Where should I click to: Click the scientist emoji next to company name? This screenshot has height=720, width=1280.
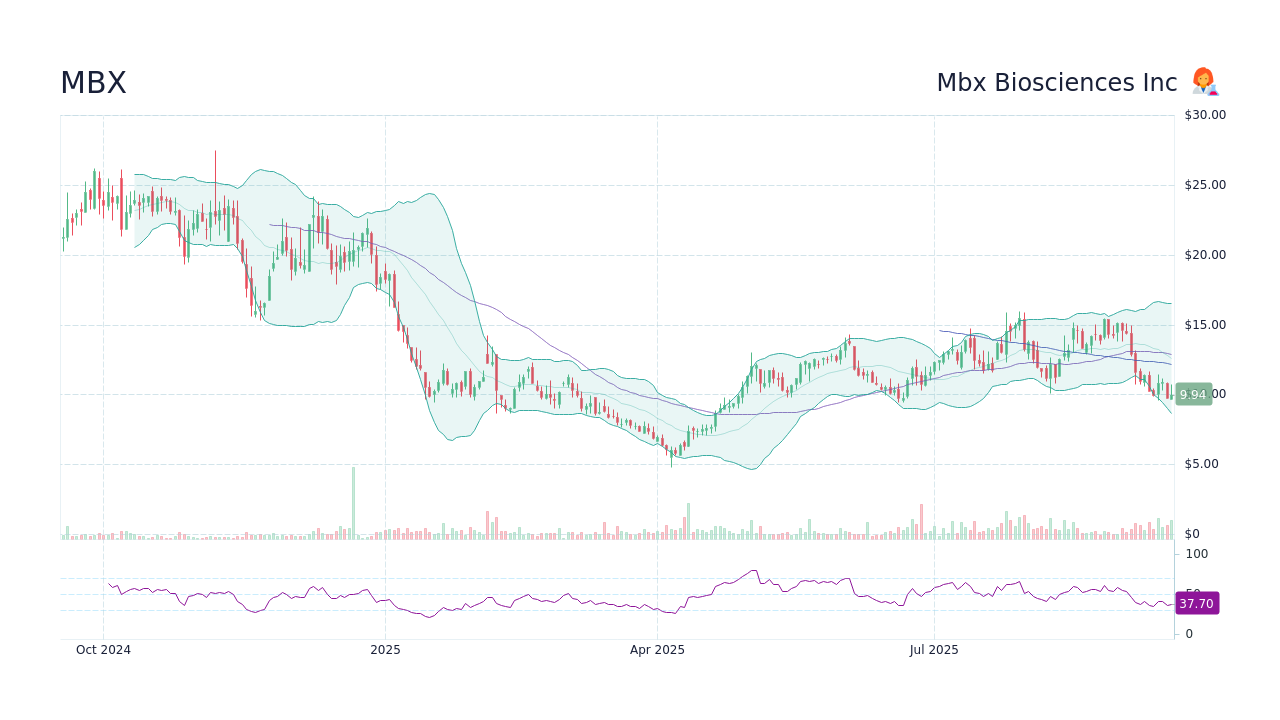[1203, 82]
